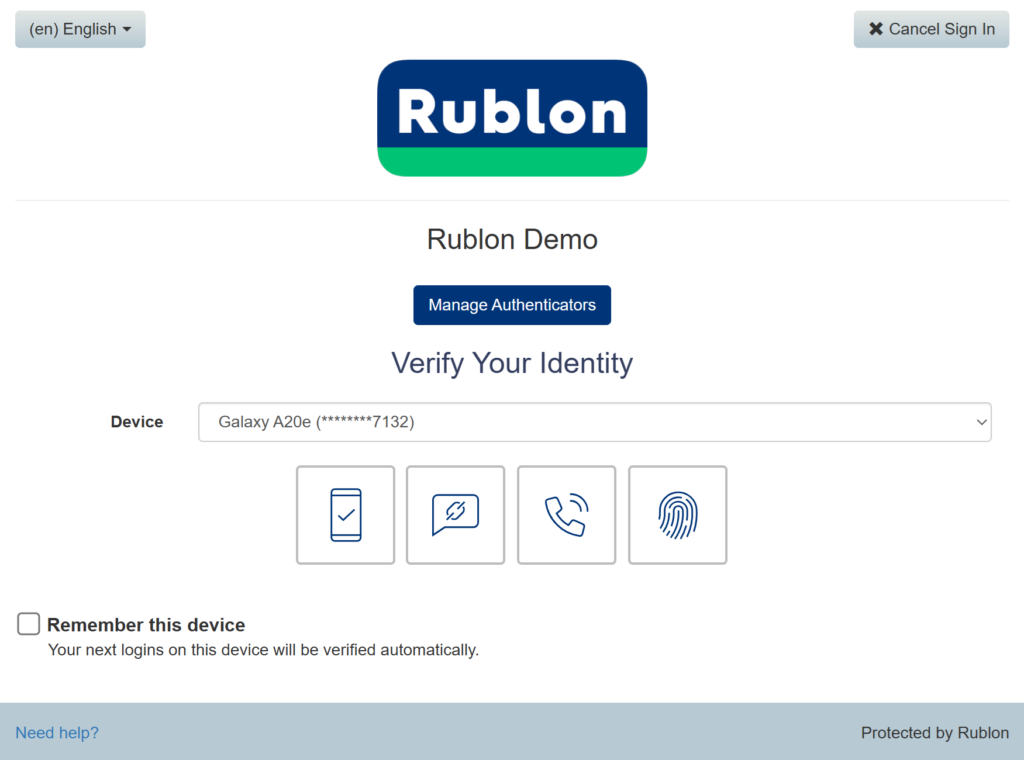Open Manage Authenticators
Viewport: 1024px width, 760px height.
(x=512, y=305)
